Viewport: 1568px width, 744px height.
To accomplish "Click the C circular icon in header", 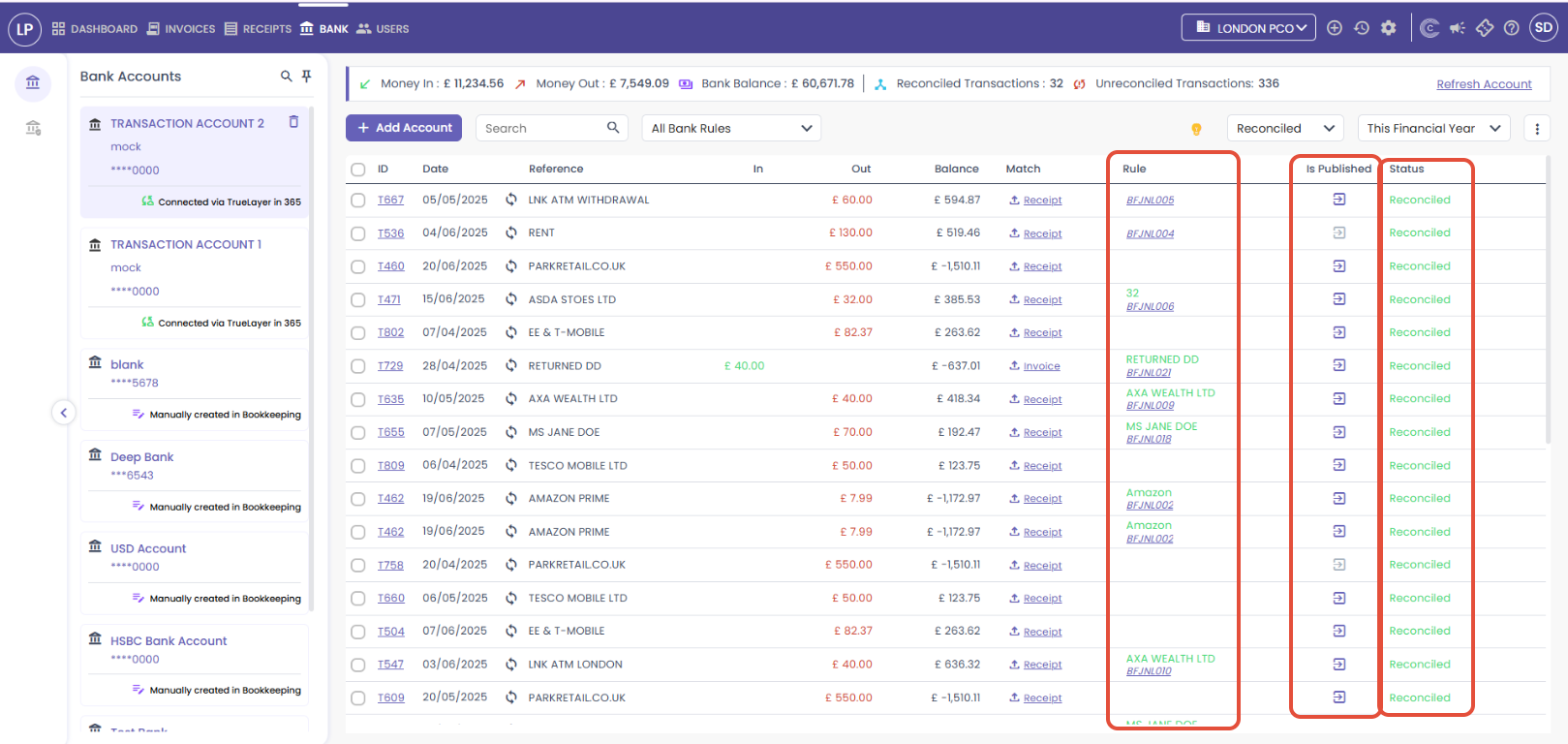I will pyautogui.click(x=1430, y=28).
